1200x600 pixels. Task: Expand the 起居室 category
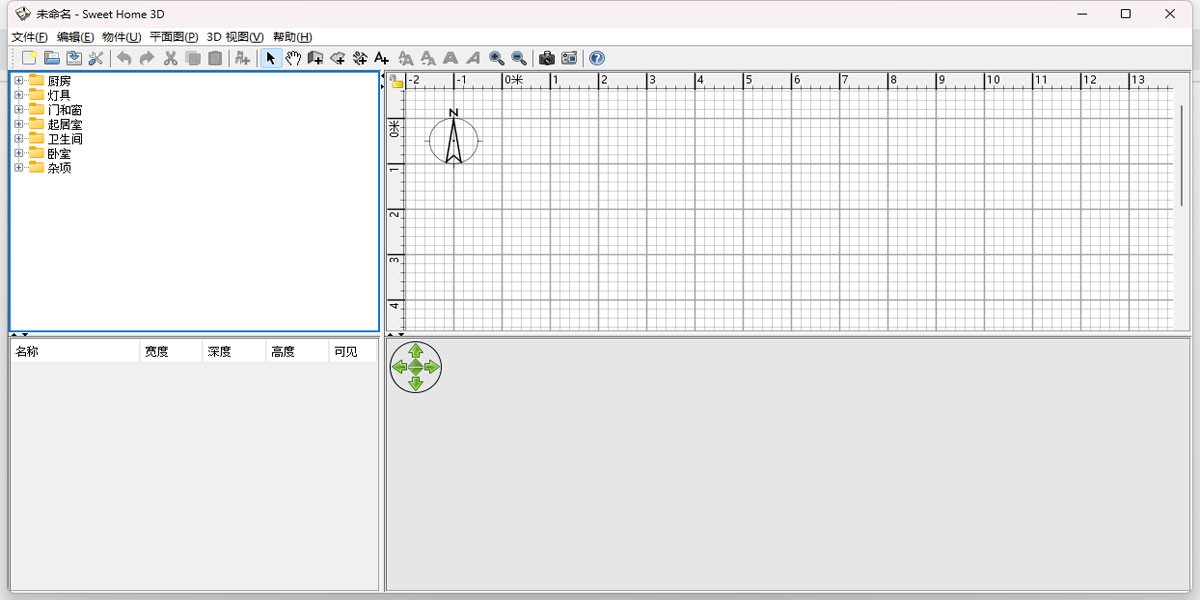18,124
